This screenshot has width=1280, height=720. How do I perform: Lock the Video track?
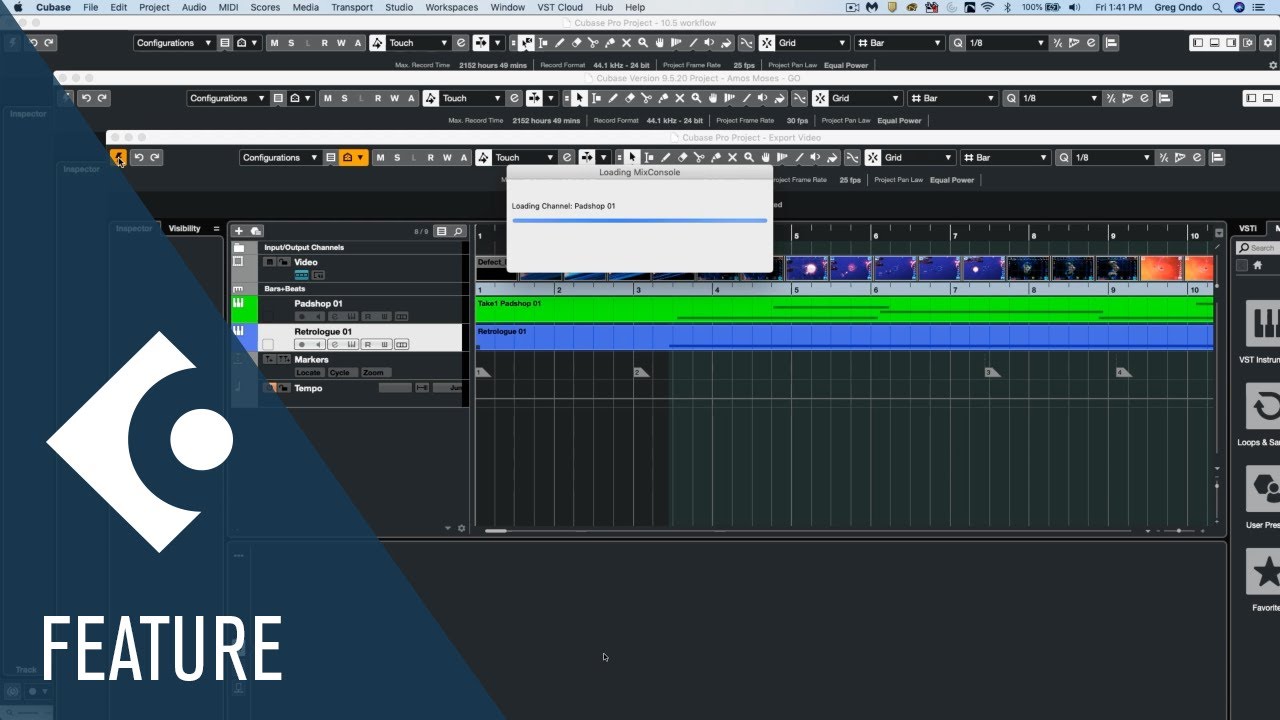[284, 262]
